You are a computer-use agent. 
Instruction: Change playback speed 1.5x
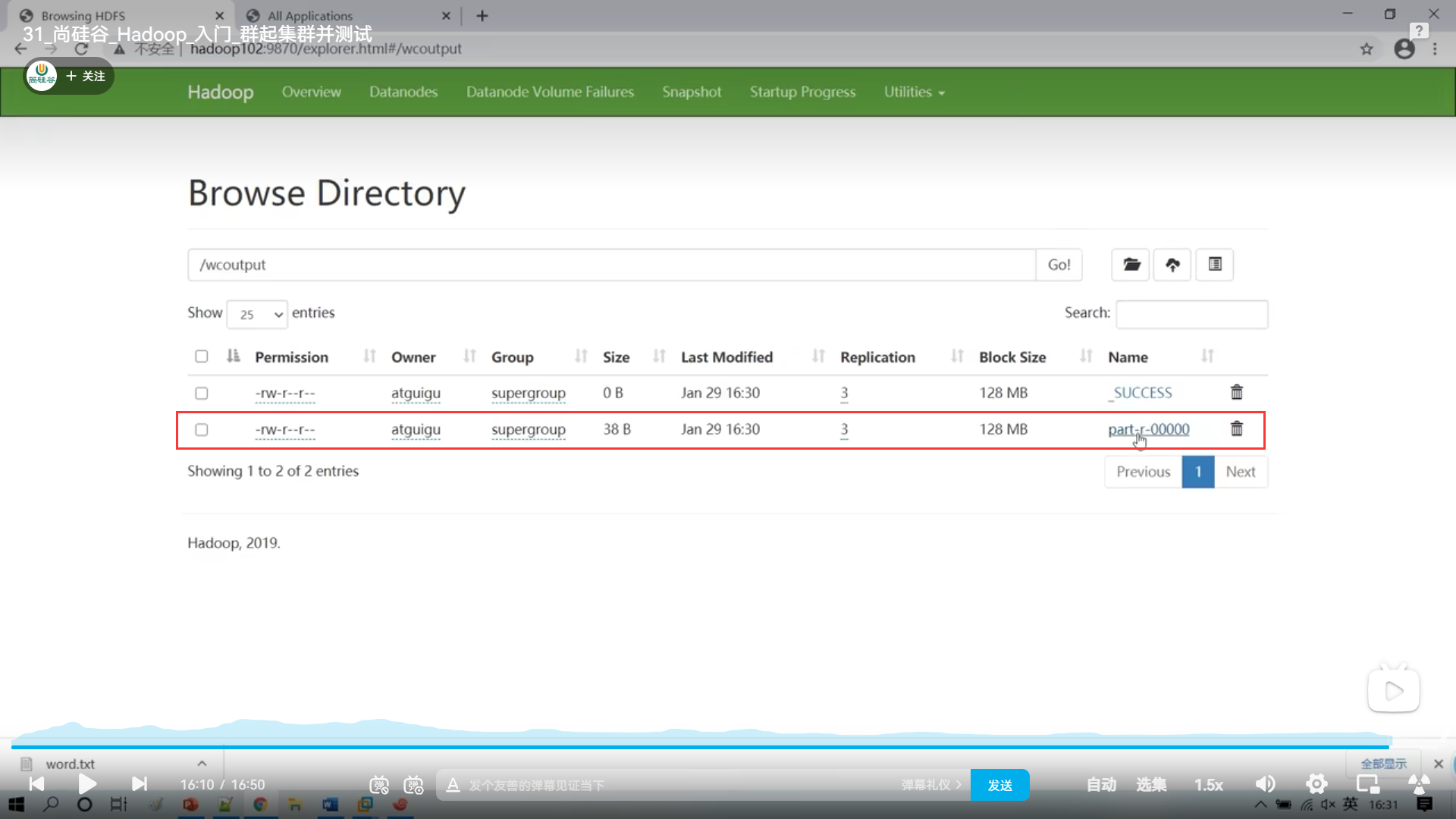tap(1209, 784)
